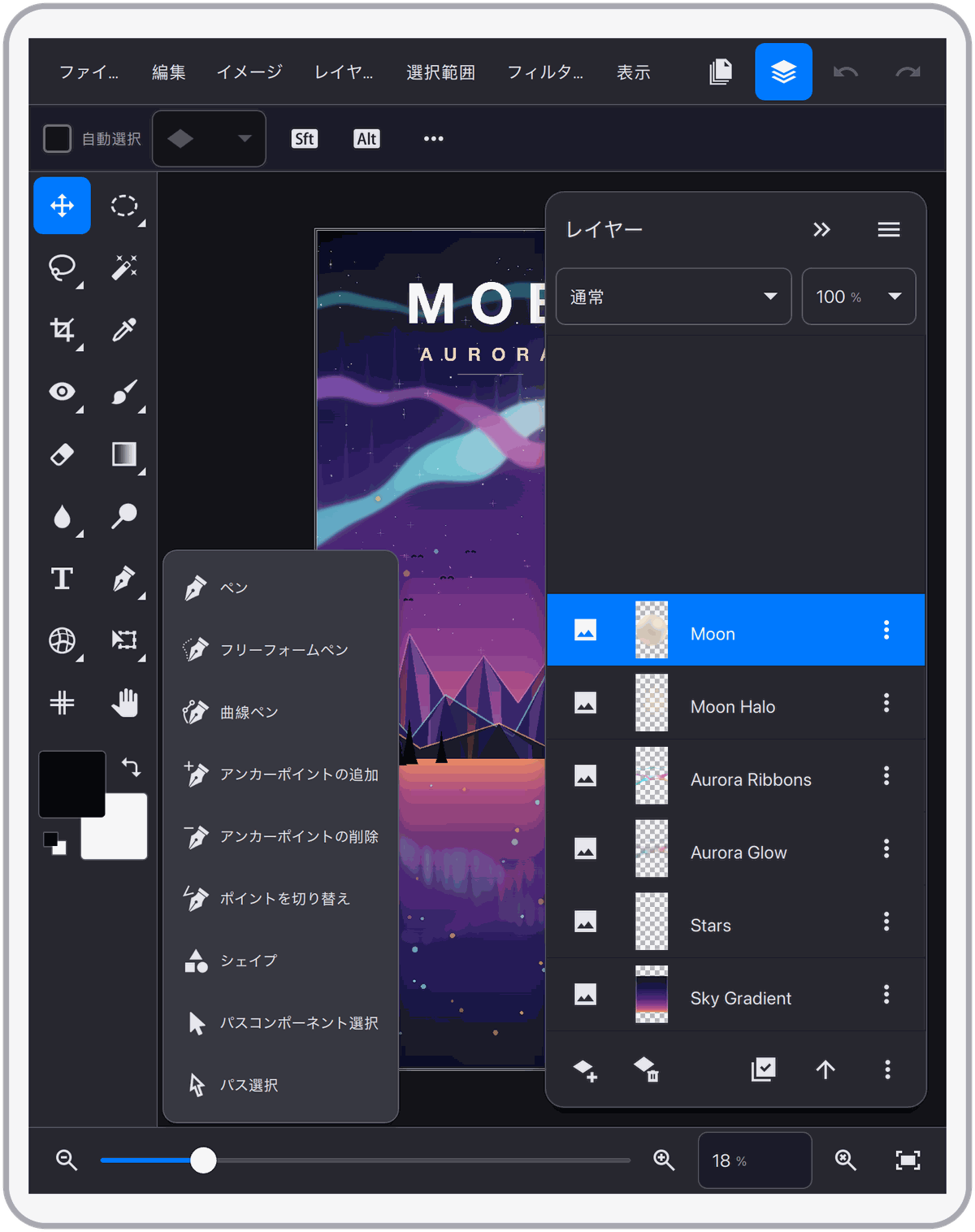Enable the auto-select checkbox
The image size is (975, 1232).
(57, 138)
